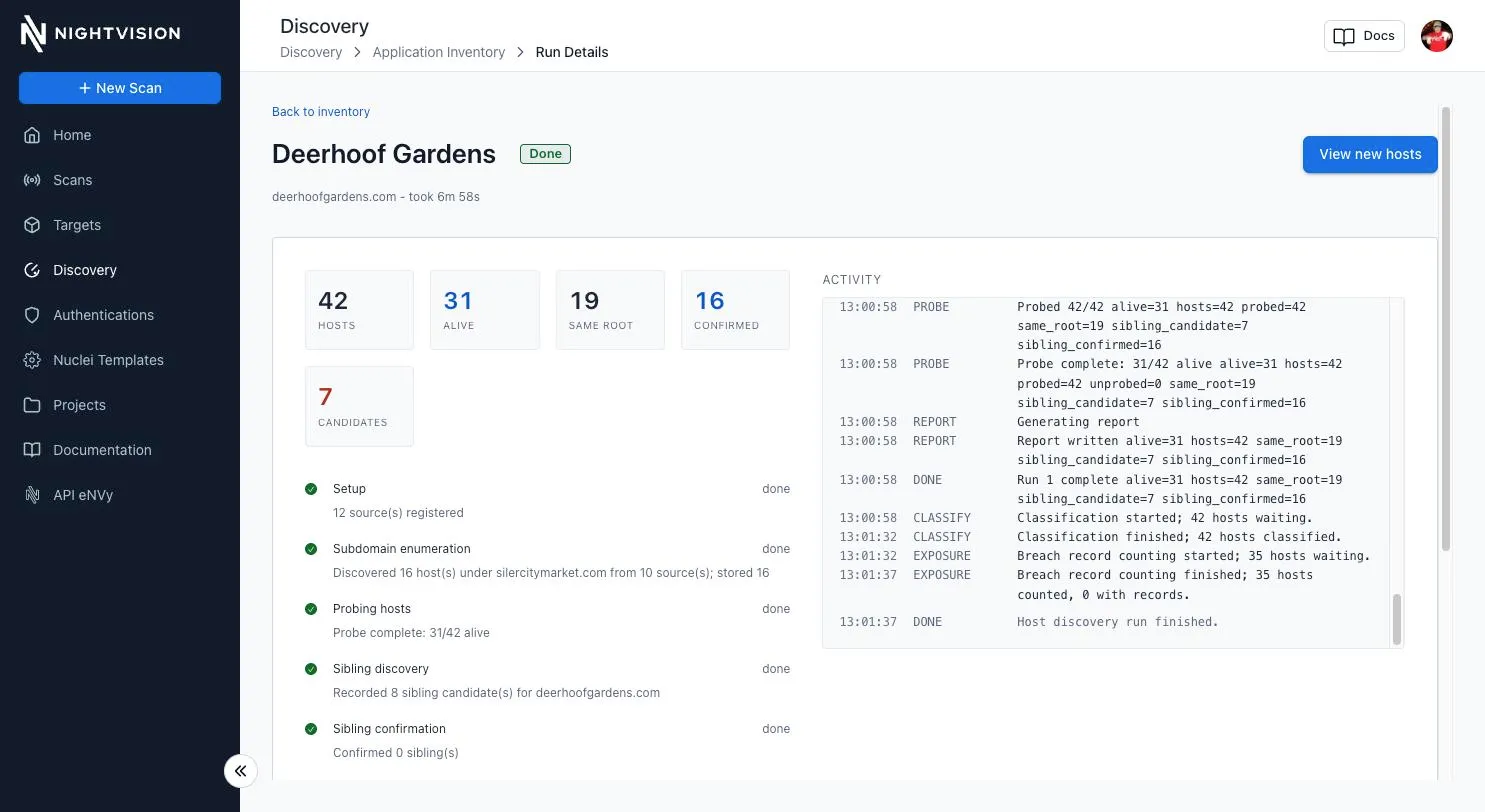Click the Scans radar icon
The height and width of the screenshot is (812, 1485).
32,180
